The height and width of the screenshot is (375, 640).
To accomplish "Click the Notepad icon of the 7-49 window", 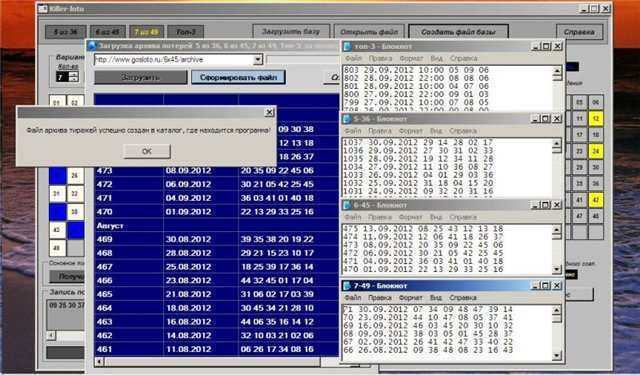I will click(x=347, y=286).
